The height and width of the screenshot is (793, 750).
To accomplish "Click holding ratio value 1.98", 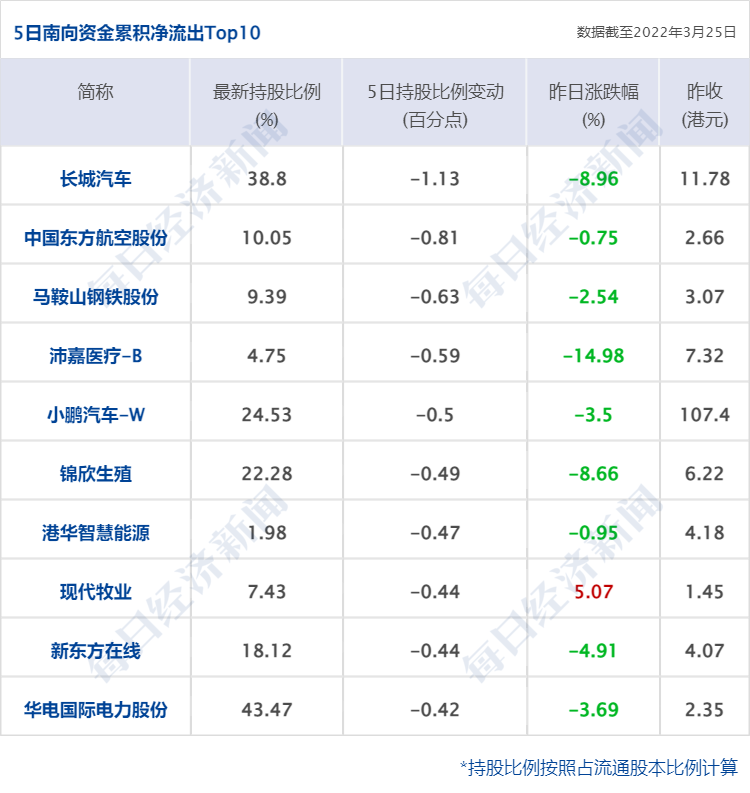I will (267, 533).
